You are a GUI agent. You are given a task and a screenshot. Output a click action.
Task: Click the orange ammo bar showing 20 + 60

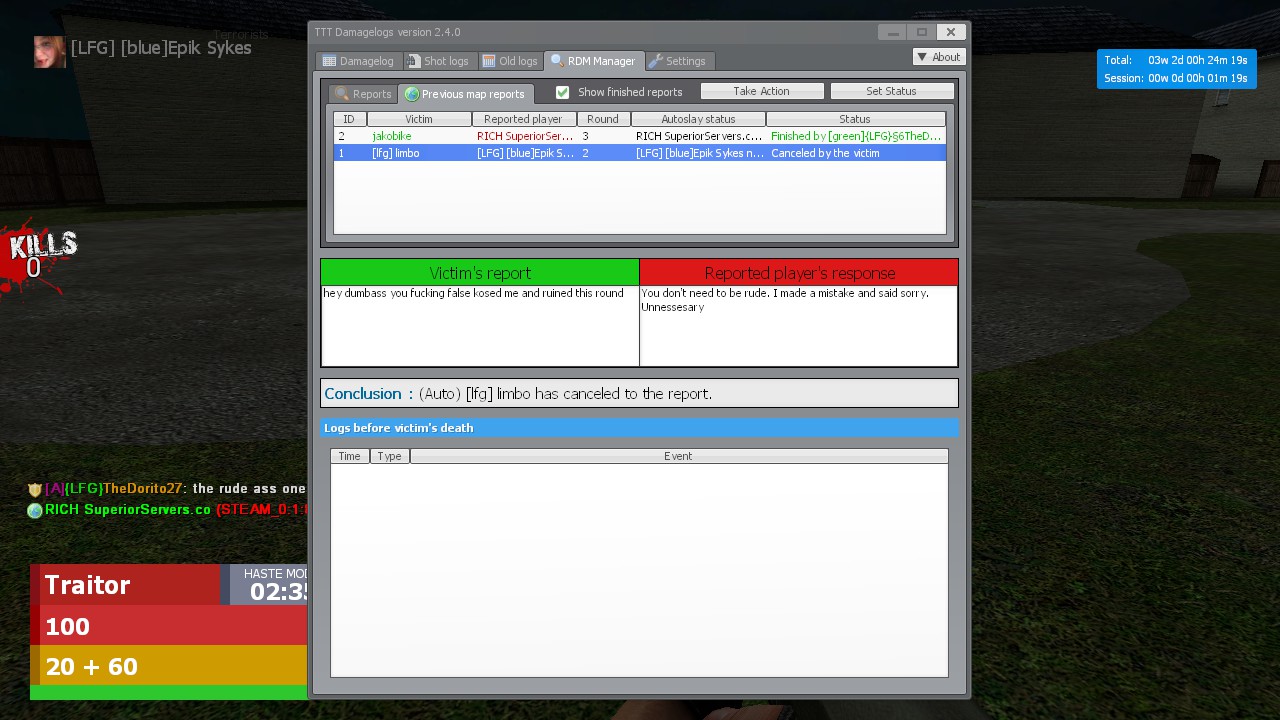click(169, 666)
